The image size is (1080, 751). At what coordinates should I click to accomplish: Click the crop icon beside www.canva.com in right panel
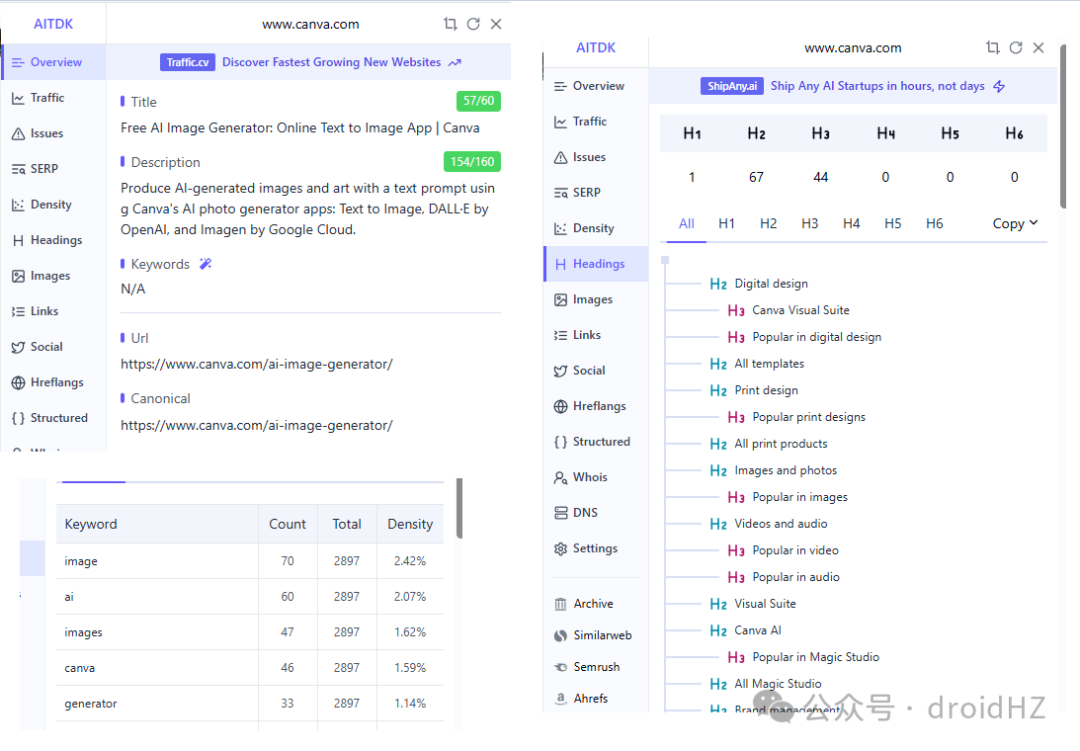pos(993,48)
